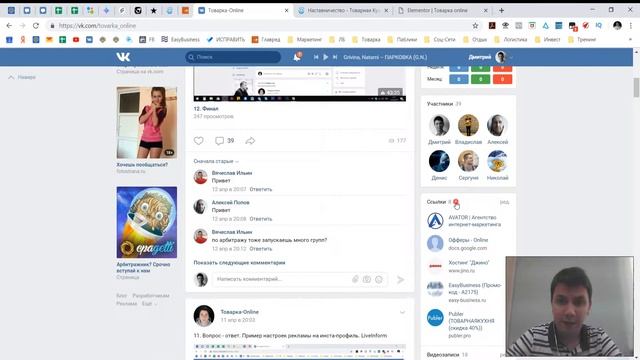Switch to the Наставничество browser tab
The width and height of the screenshot is (640, 360).
344,11
